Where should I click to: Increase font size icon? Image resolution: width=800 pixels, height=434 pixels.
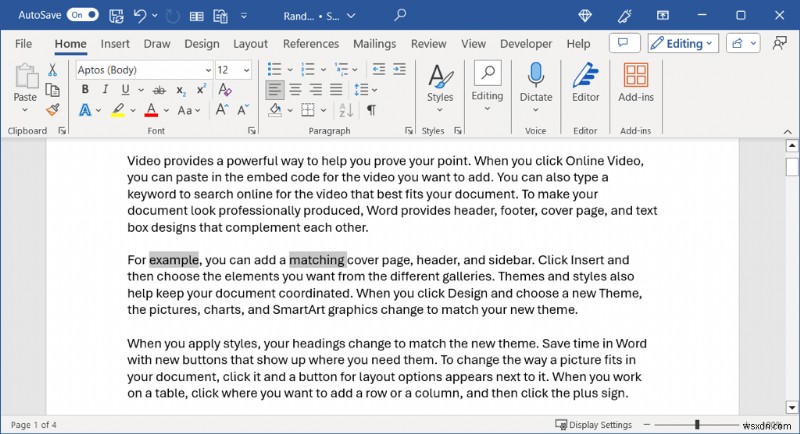(x=222, y=110)
